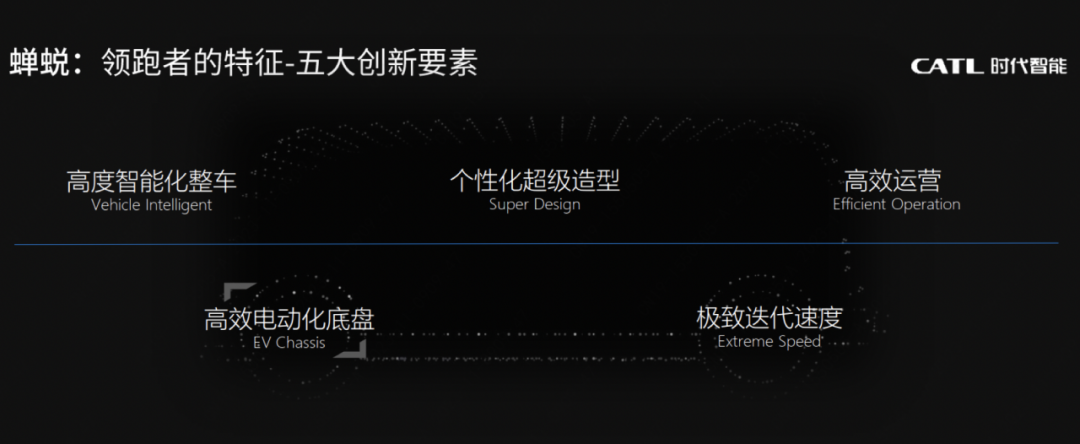The height and width of the screenshot is (444, 1080).
Task: Click the Efficient Operation subtitle
Action: tap(896, 205)
